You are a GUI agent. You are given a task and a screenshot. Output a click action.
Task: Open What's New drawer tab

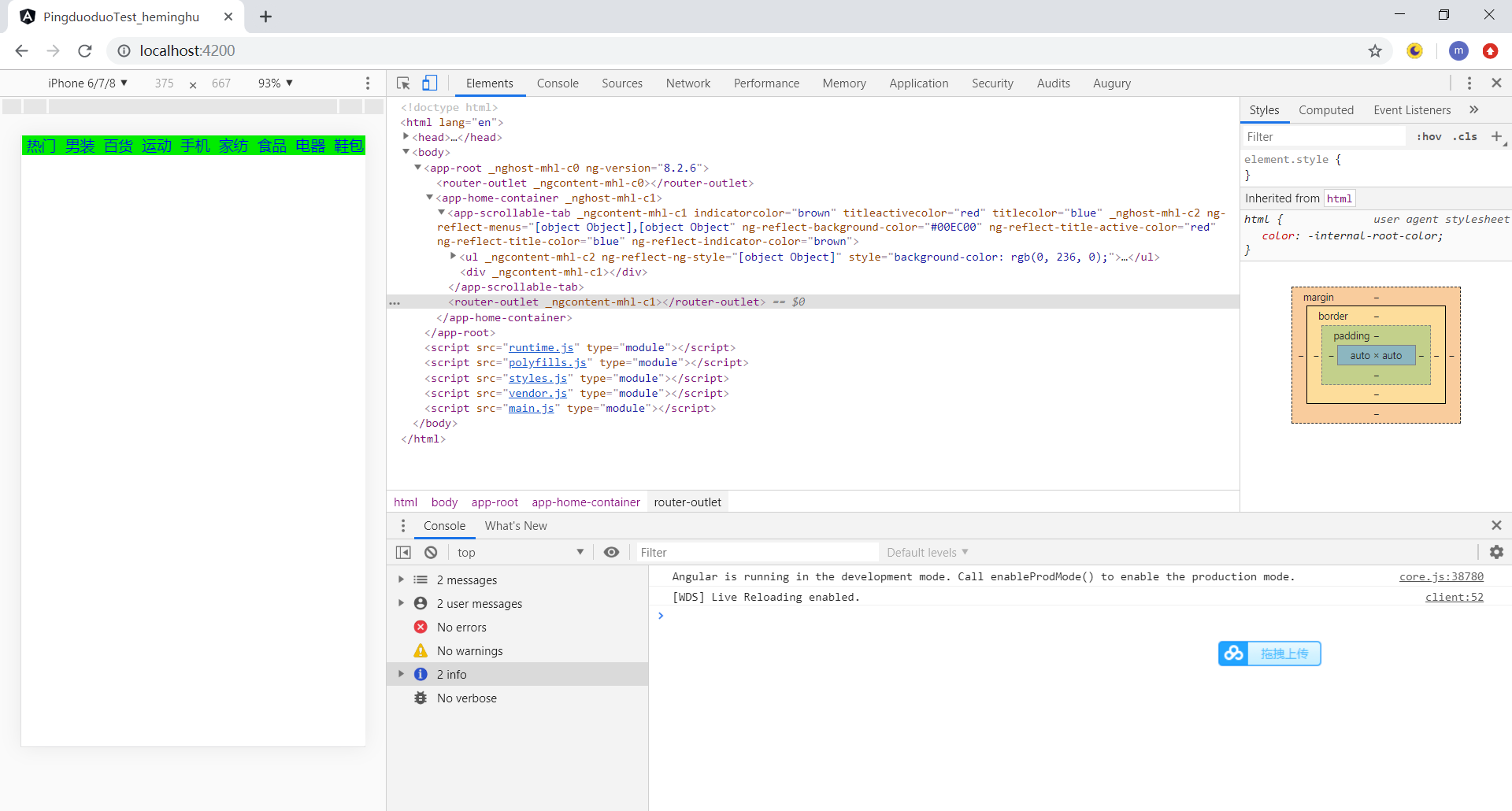click(x=516, y=526)
